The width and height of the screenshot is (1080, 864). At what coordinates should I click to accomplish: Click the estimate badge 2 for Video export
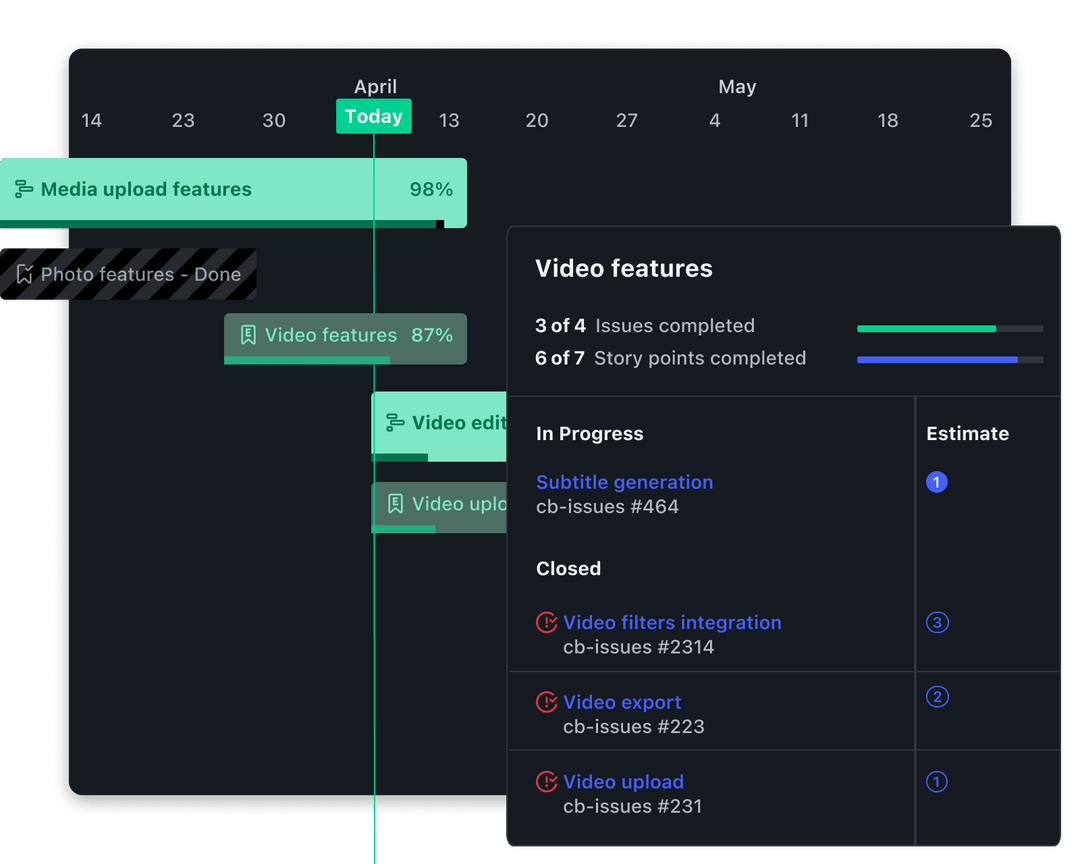[937, 697]
